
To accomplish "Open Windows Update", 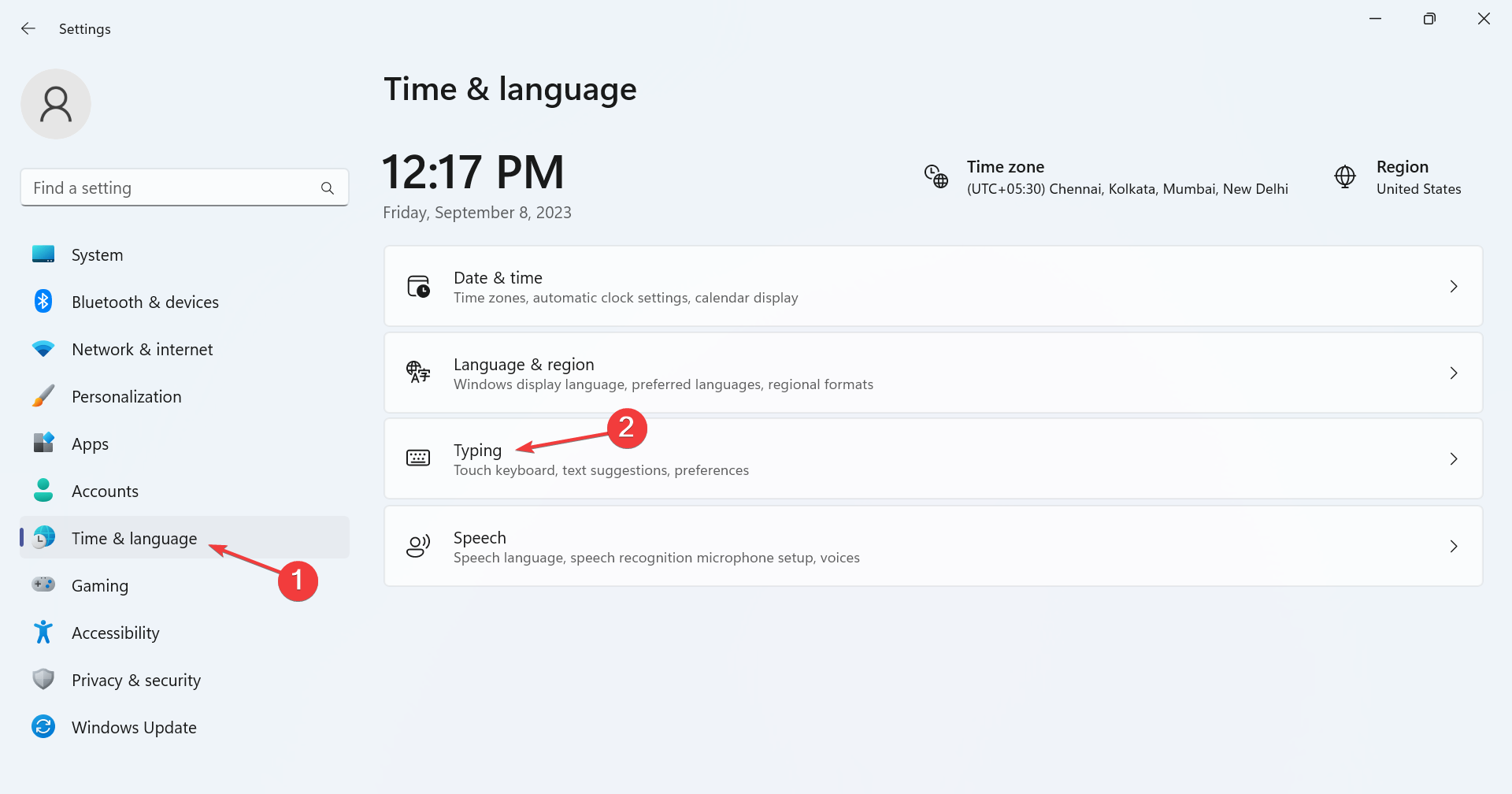I will [134, 726].
